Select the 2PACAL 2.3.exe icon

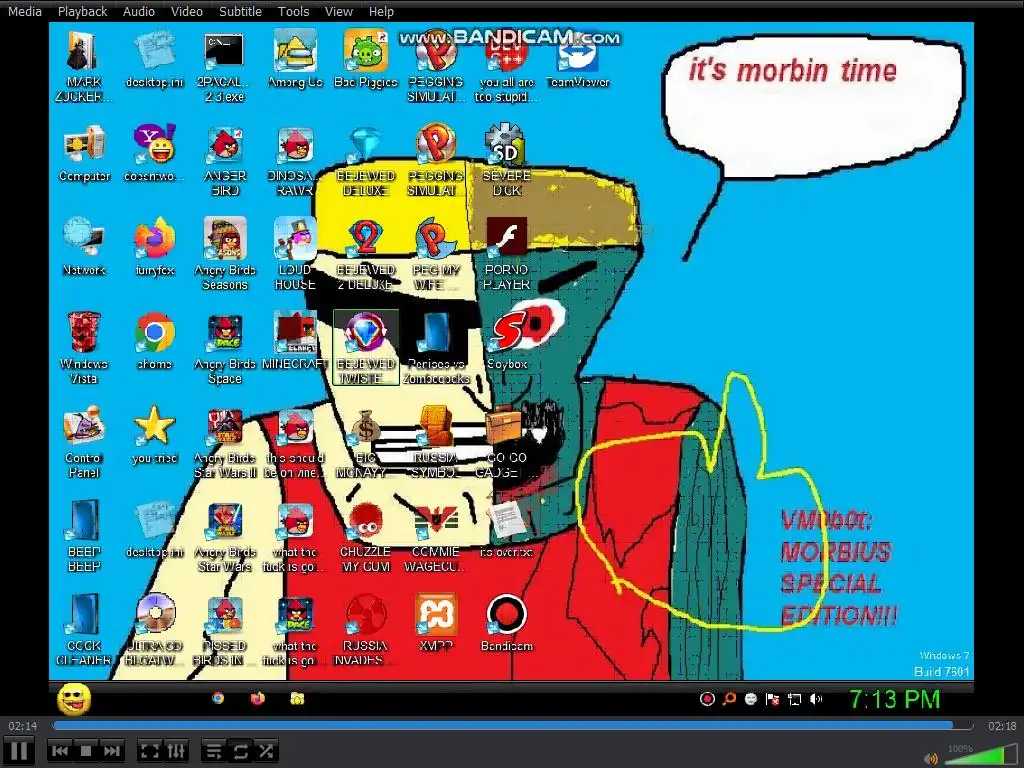[x=224, y=67]
